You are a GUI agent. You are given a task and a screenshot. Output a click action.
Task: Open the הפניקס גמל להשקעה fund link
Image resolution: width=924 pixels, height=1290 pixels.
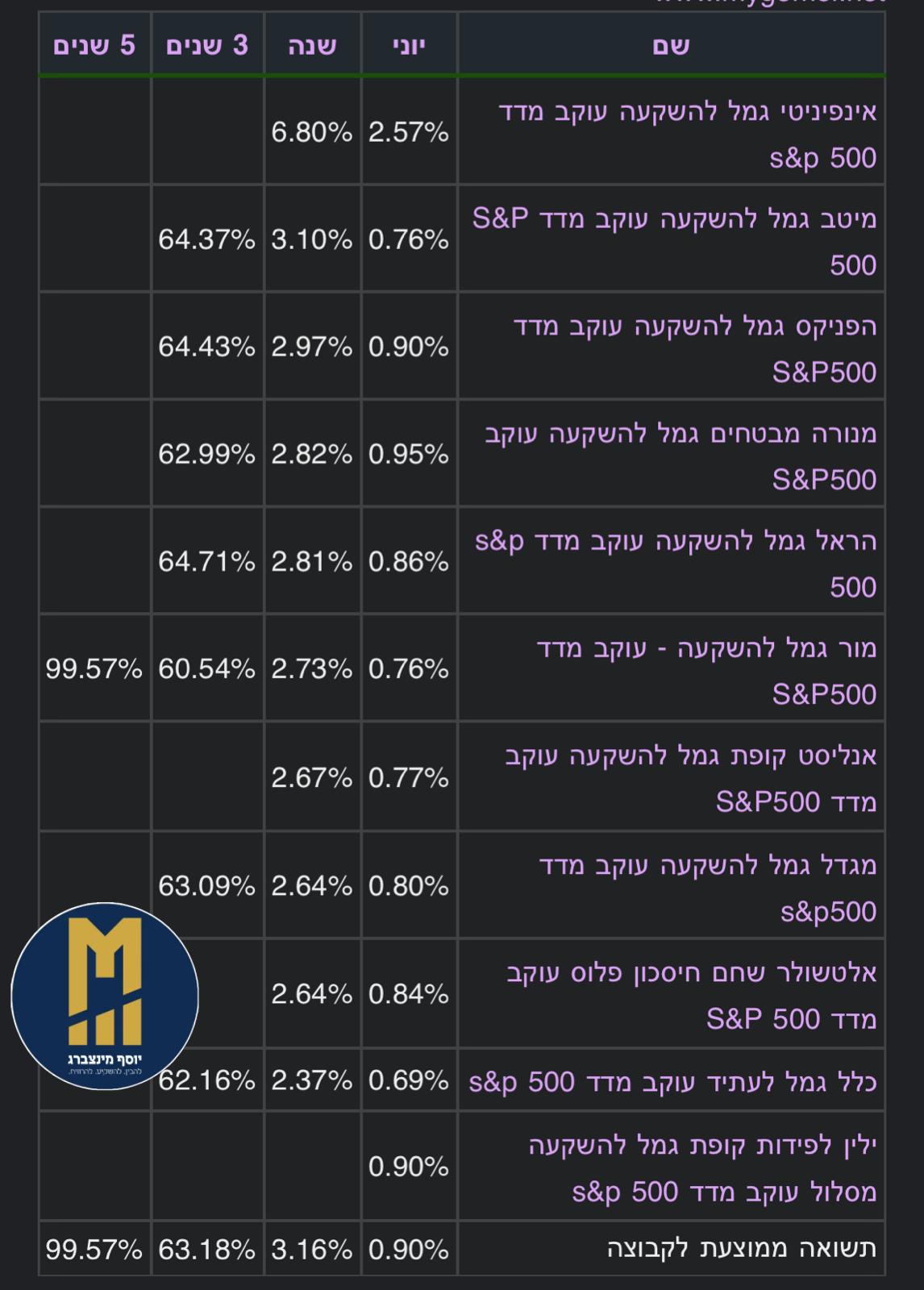click(695, 327)
